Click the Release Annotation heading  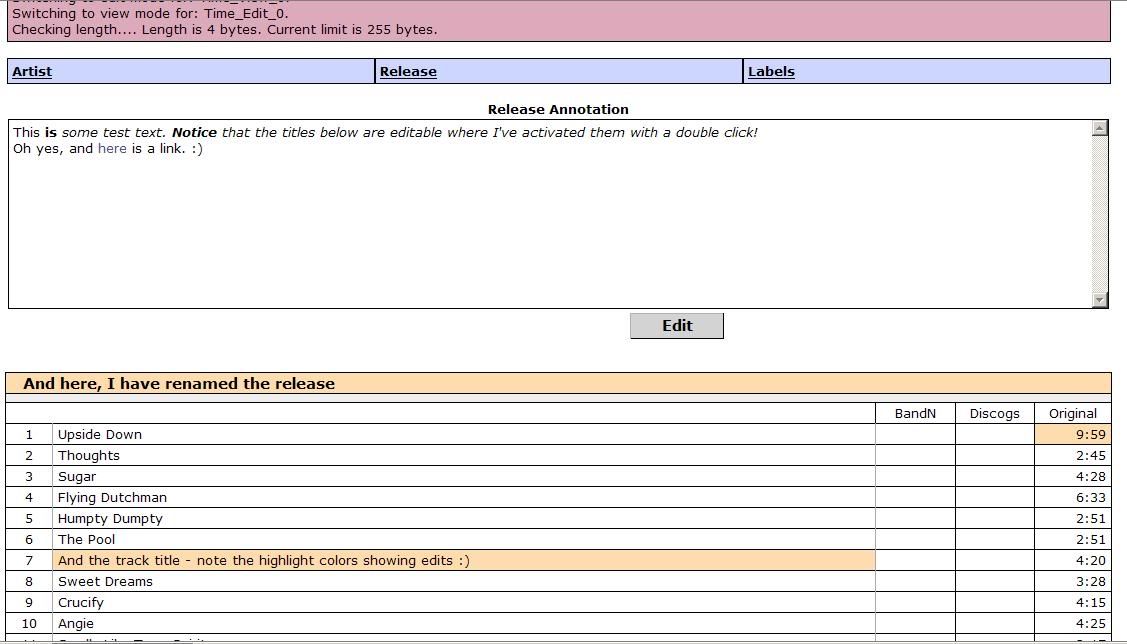558,109
